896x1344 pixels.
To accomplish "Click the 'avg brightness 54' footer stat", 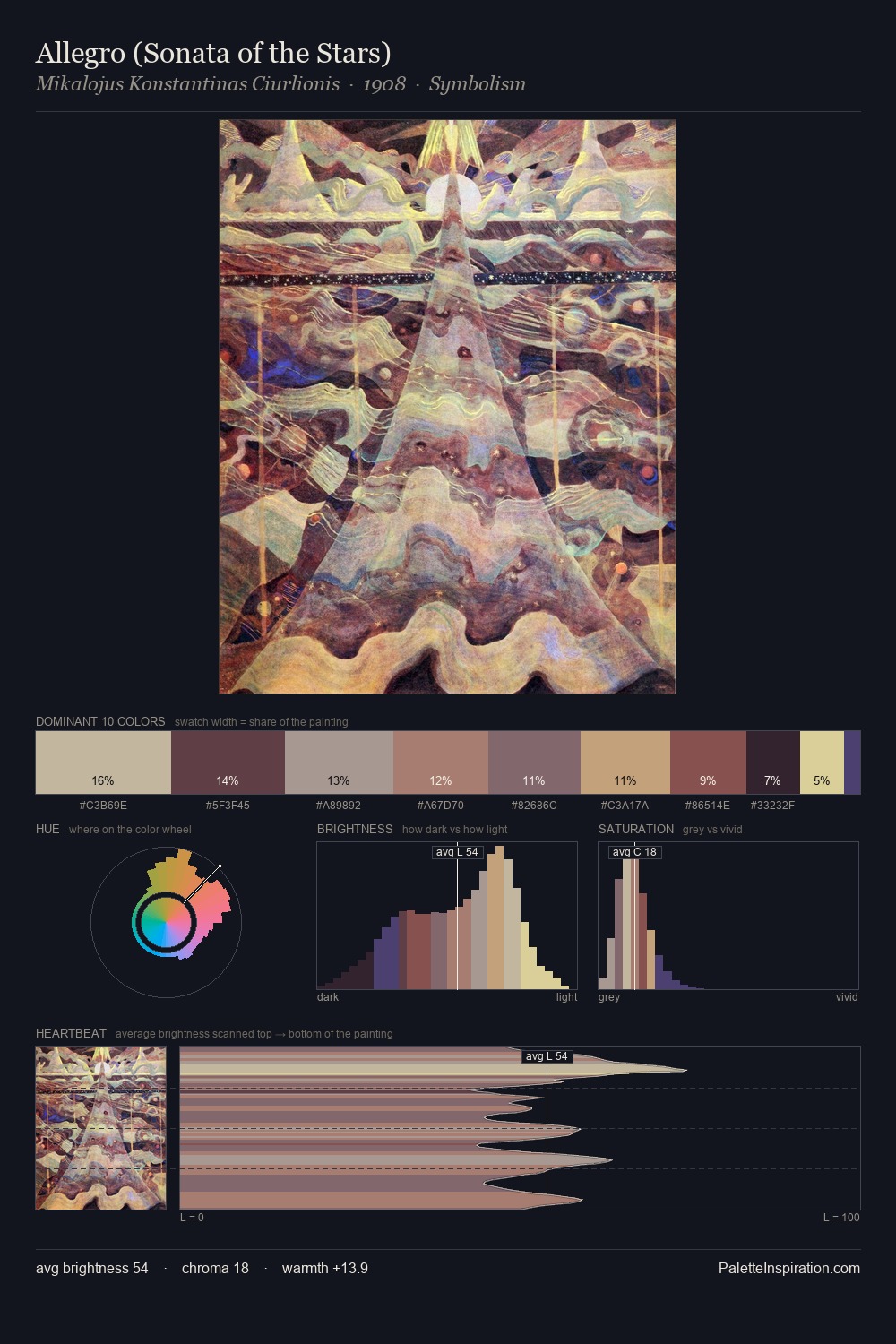I will tap(92, 1268).
